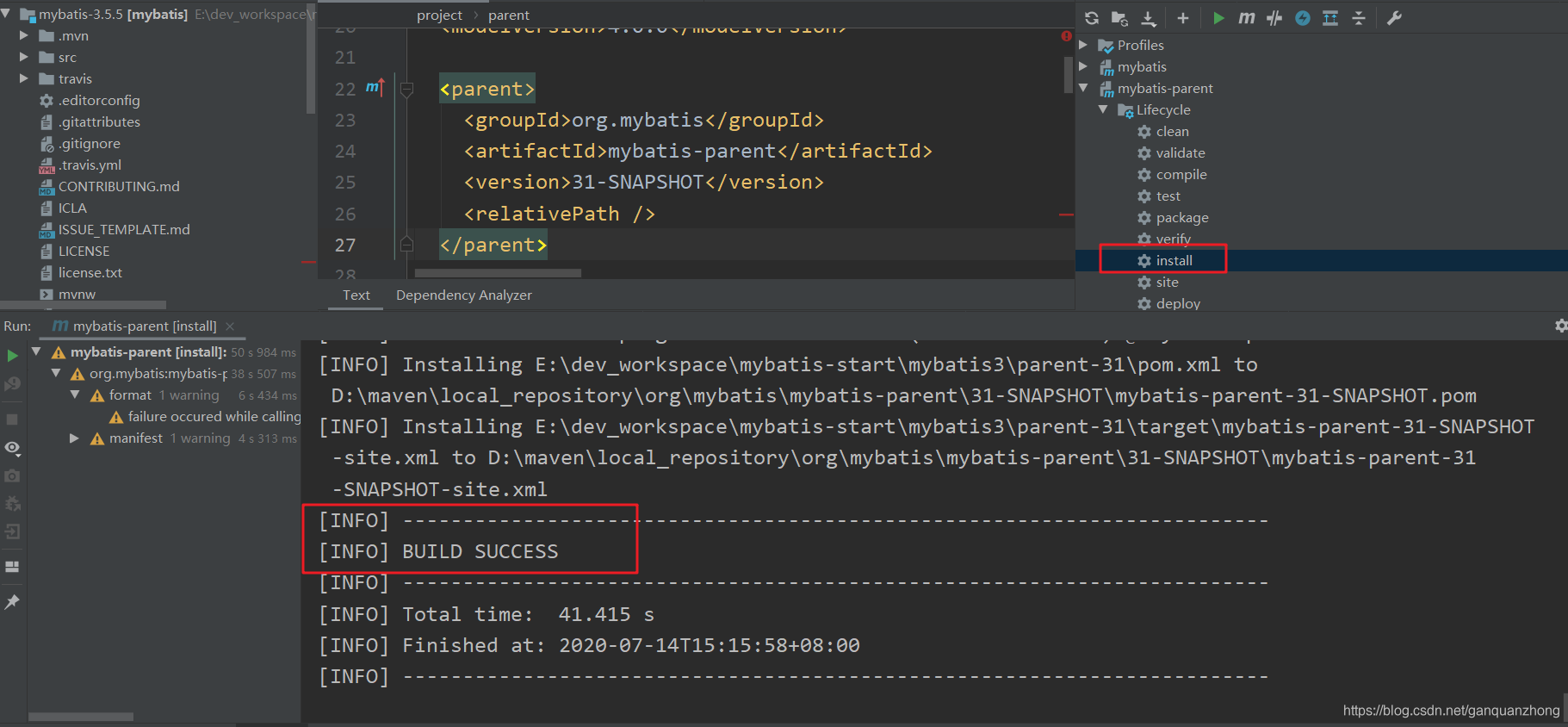1568x727 pixels.
Task: Click red error indicator in editor stripe
Action: click(x=1066, y=36)
